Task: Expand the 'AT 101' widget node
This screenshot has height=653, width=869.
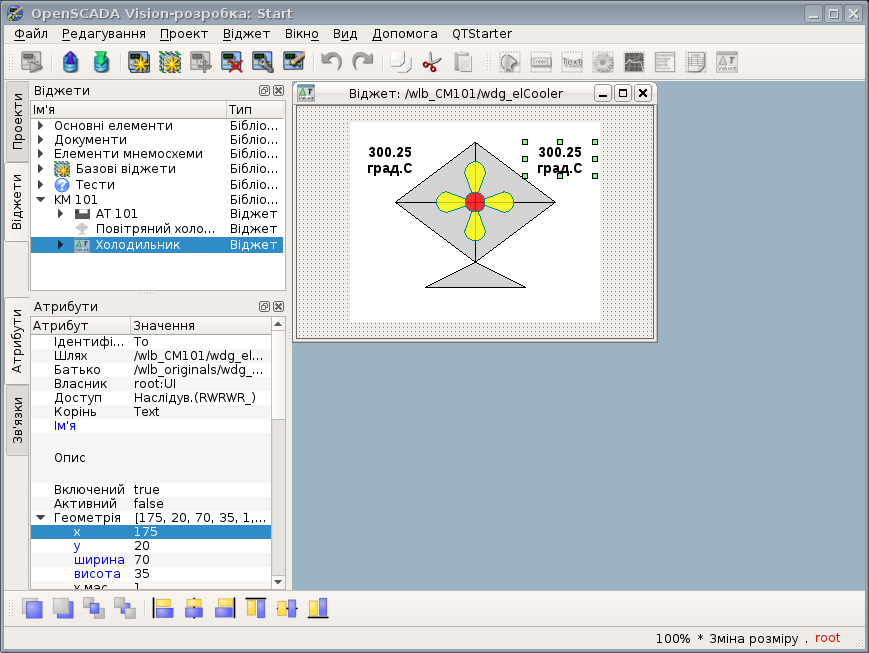Action: click(x=61, y=214)
